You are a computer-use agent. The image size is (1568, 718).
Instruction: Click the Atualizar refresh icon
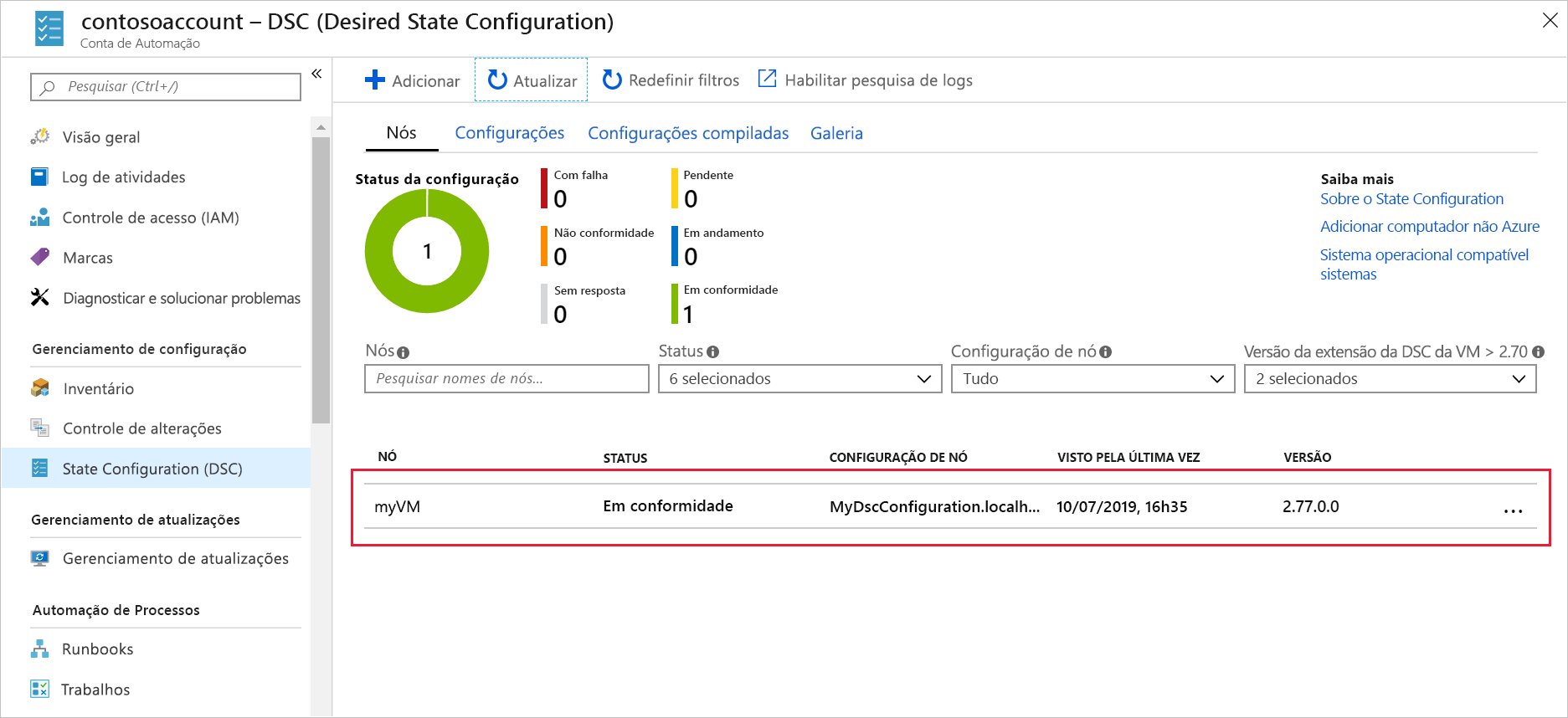pos(497,80)
